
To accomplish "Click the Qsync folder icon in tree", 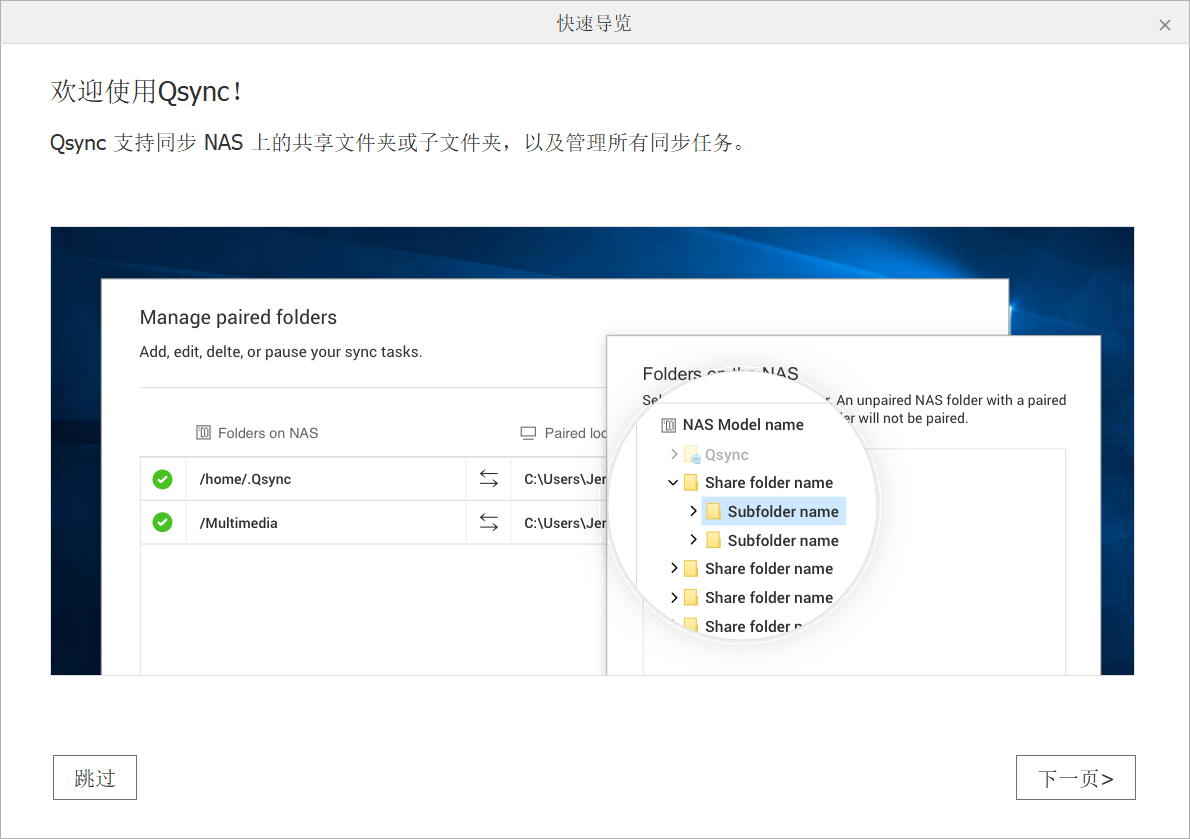I will pyautogui.click(x=692, y=454).
